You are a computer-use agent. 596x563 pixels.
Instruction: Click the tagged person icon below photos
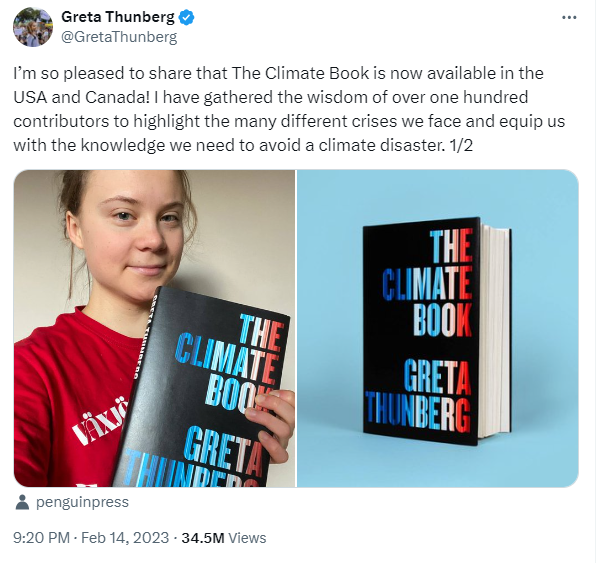(x=22, y=503)
